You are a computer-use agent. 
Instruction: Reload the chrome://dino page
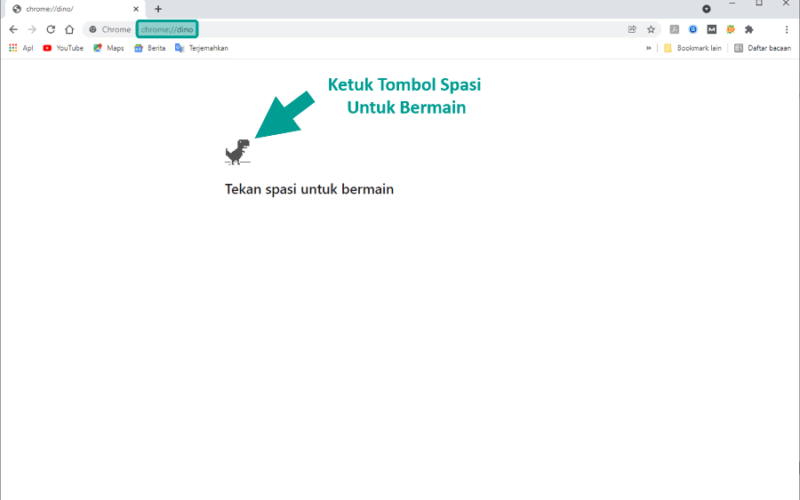(51, 30)
